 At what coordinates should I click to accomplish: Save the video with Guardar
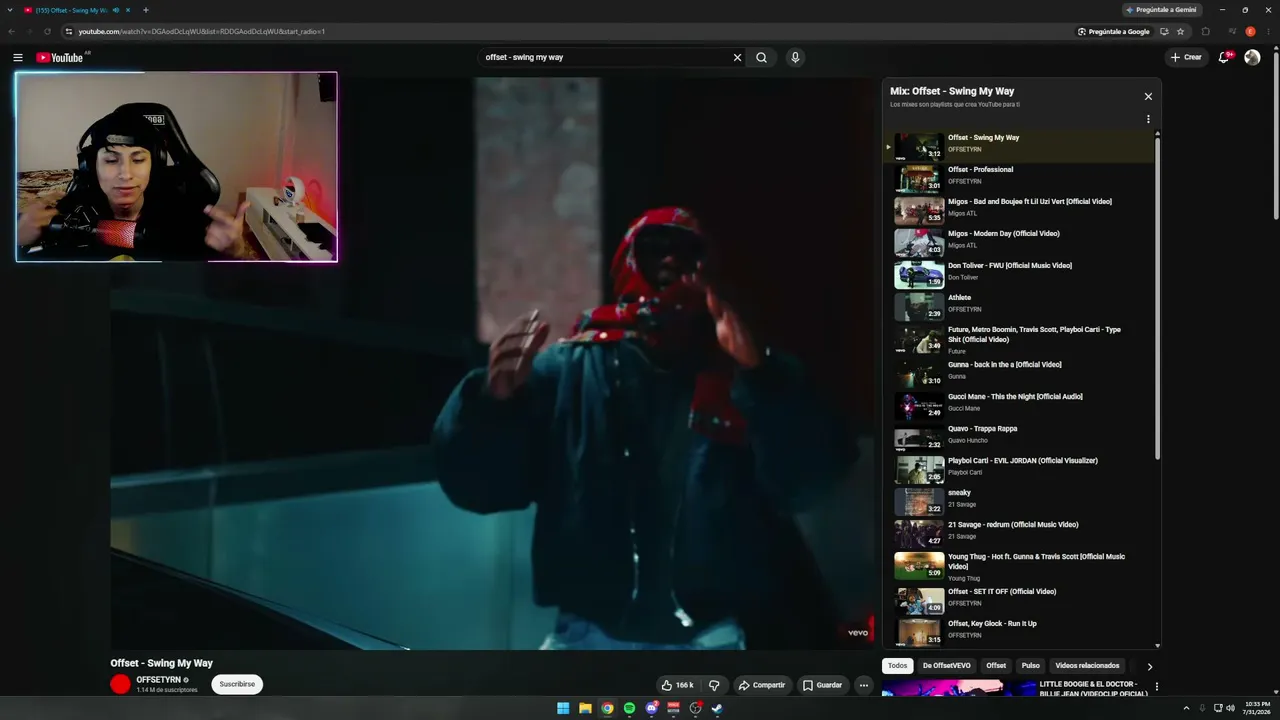click(822, 685)
